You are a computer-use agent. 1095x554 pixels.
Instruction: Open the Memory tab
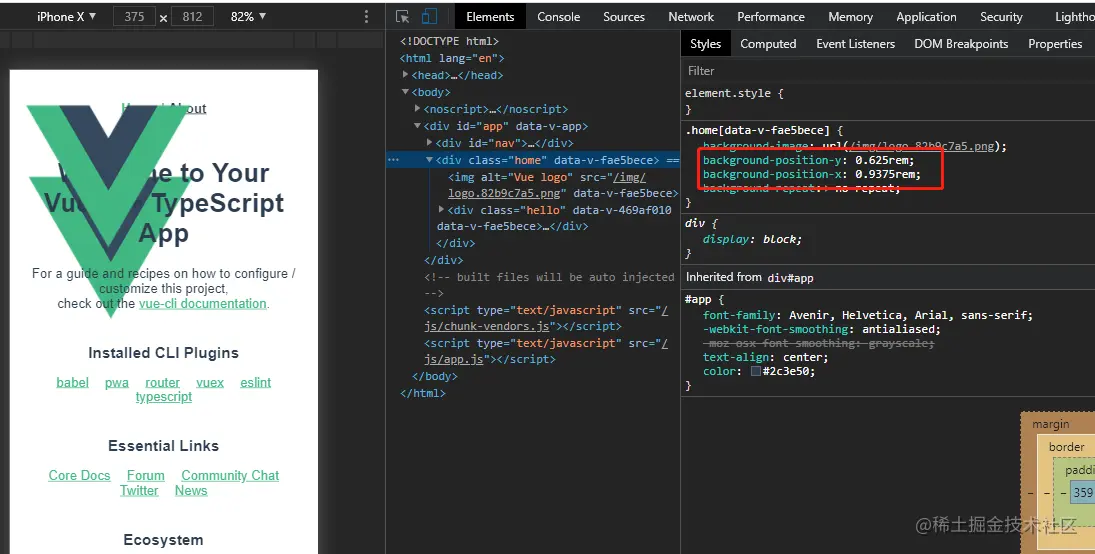[850, 17]
